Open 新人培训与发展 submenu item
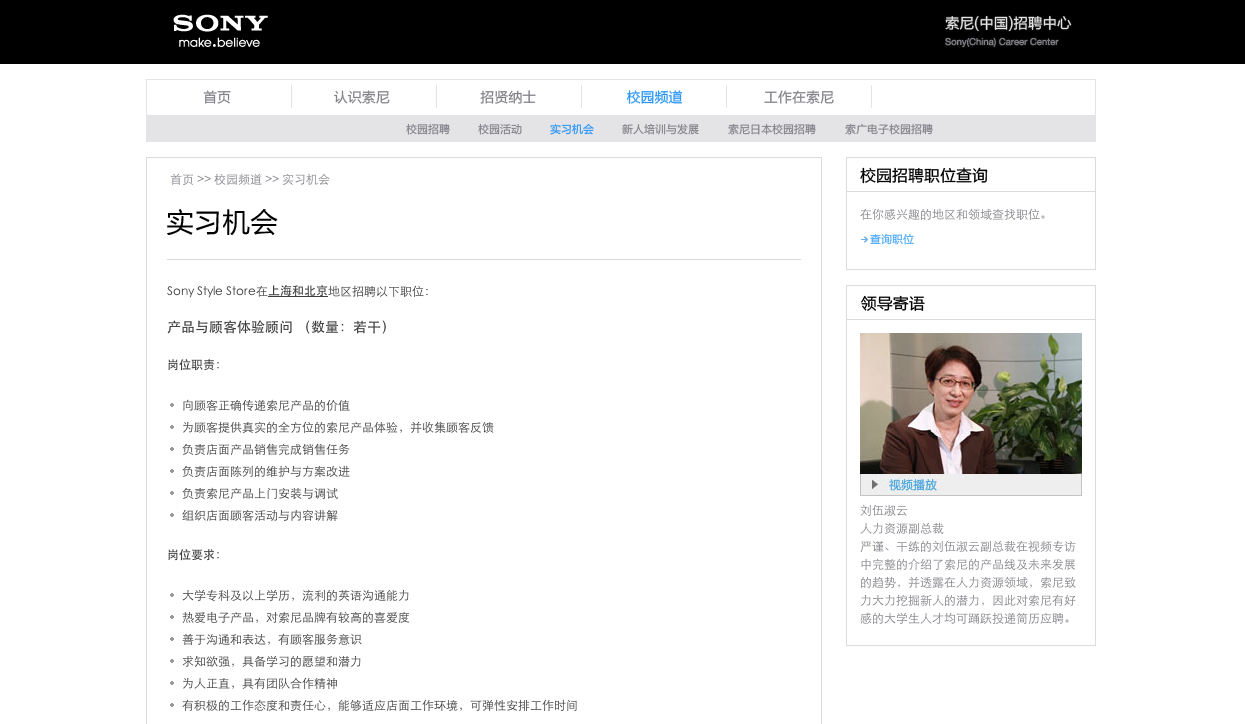 pos(660,130)
